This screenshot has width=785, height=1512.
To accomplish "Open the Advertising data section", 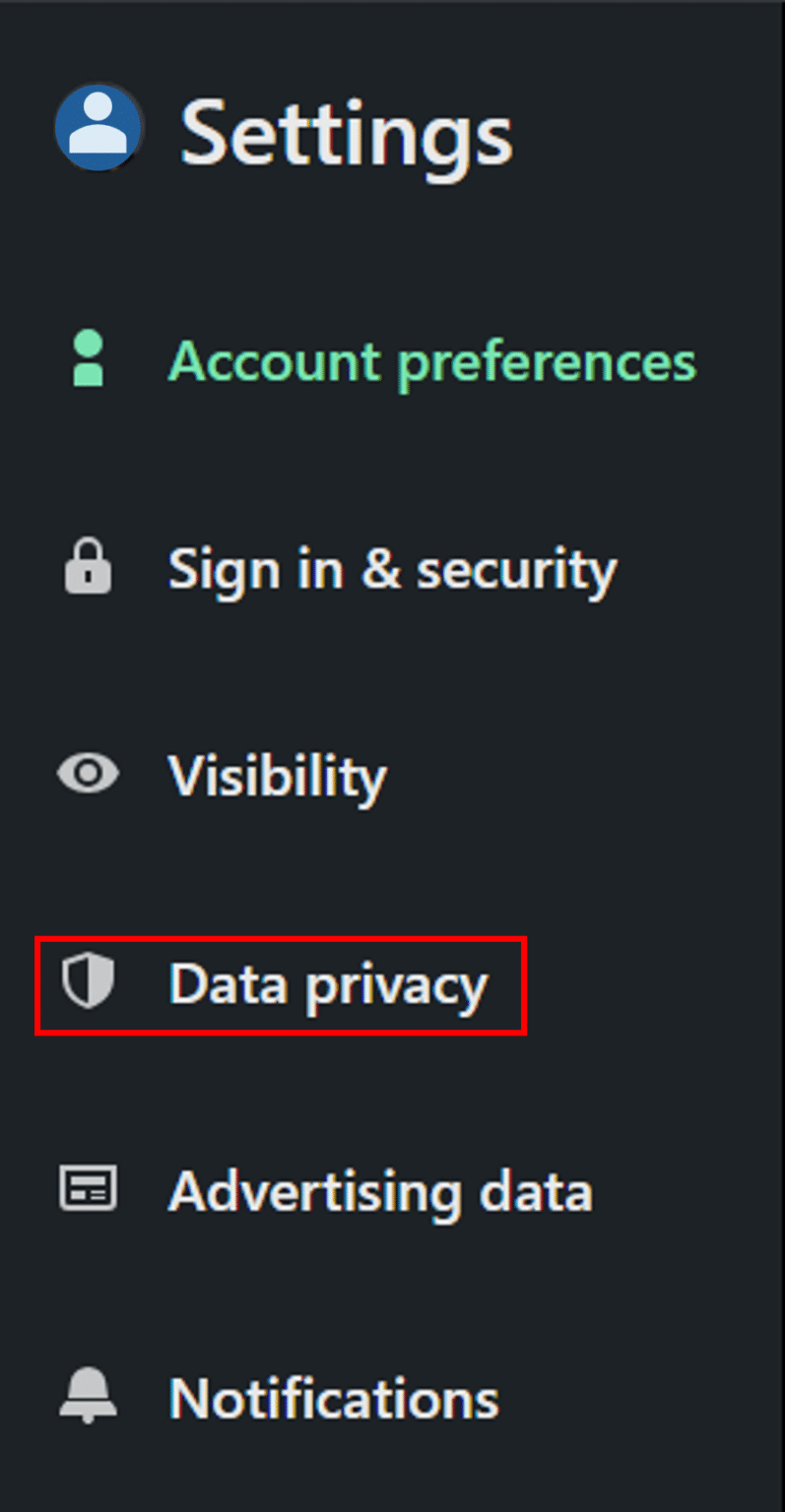I will pyautogui.click(x=380, y=1191).
